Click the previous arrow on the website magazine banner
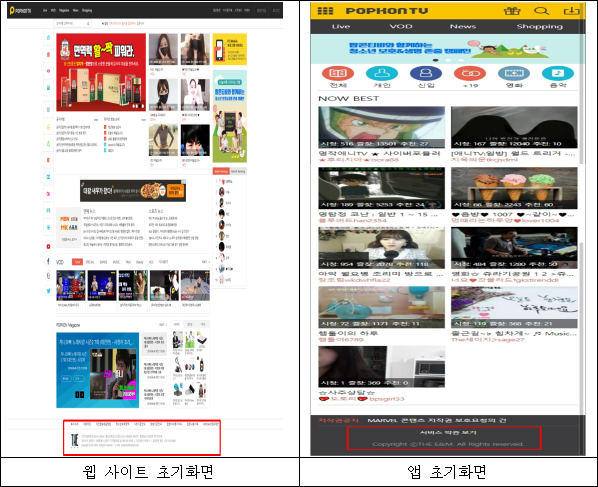This screenshot has width=598, height=487. (x=77, y=395)
